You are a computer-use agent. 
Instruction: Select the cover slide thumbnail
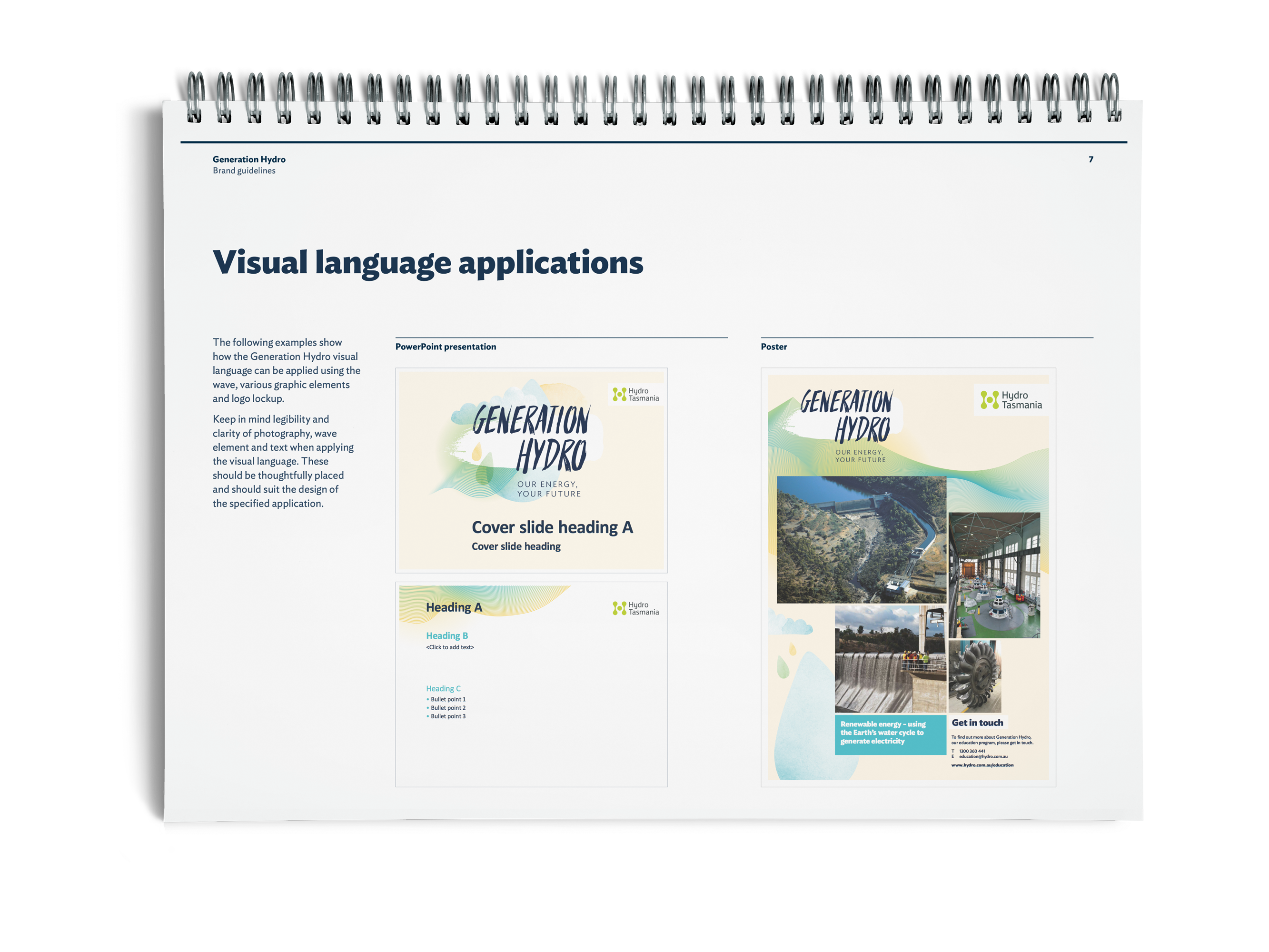(x=531, y=471)
